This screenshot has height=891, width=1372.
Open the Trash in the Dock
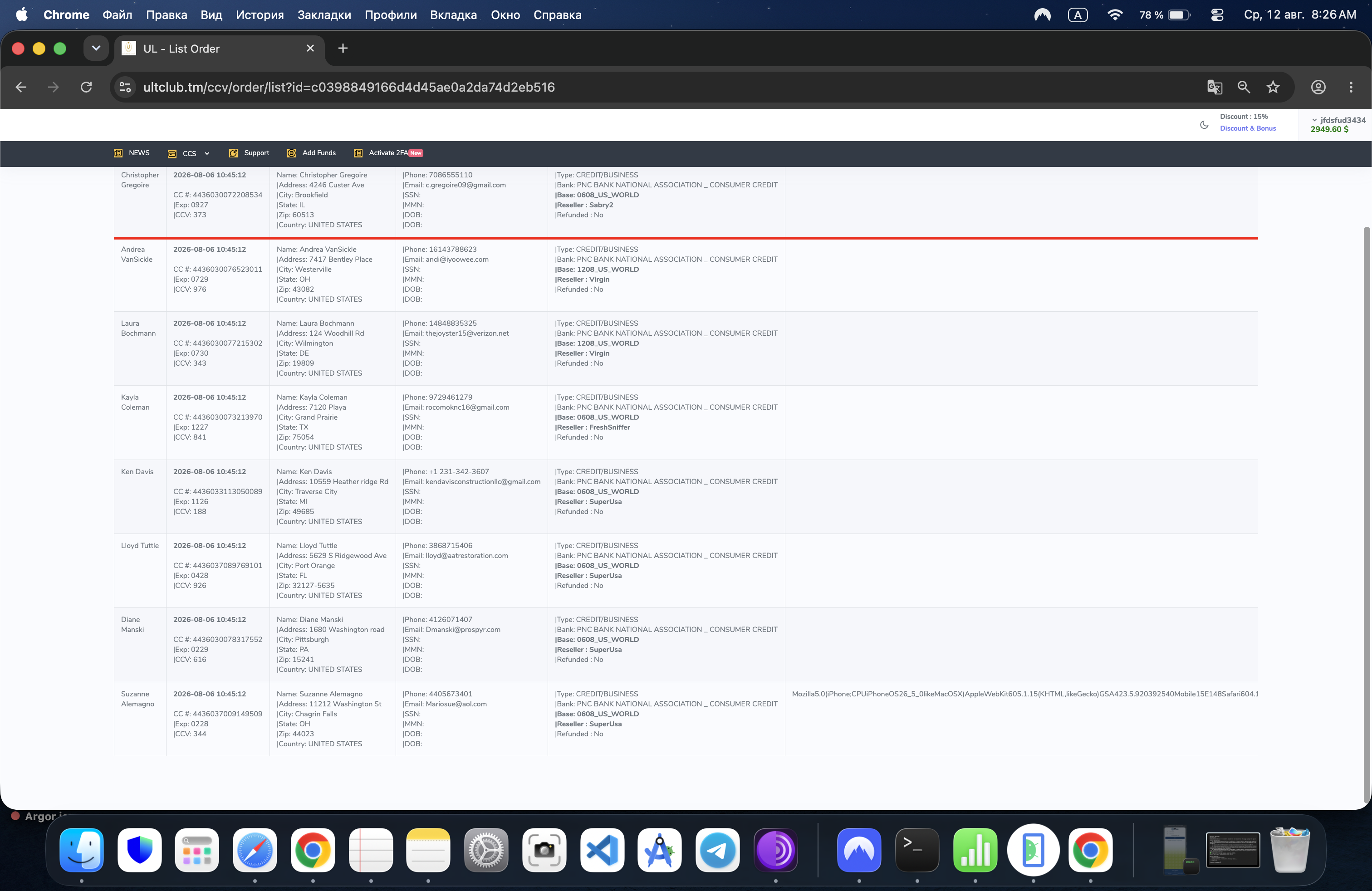pyautogui.click(x=1289, y=850)
